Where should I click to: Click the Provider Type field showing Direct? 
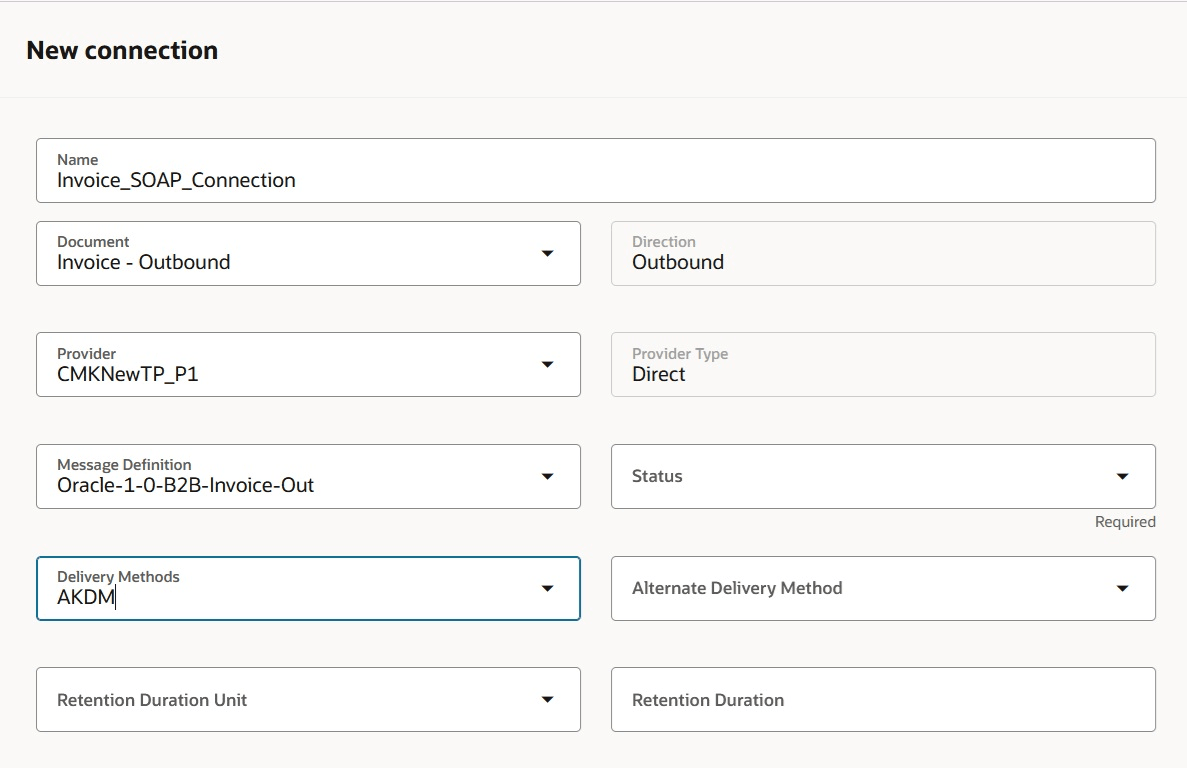click(880, 374)
